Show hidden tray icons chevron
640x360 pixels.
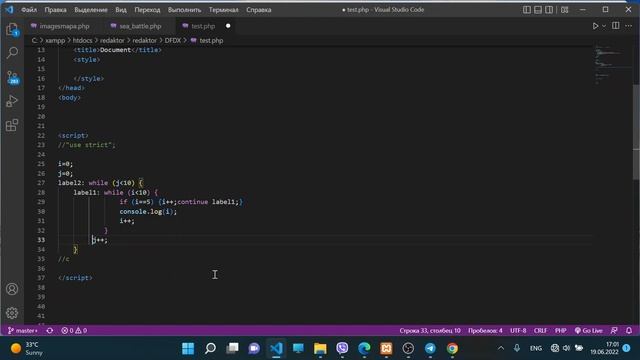501,348
